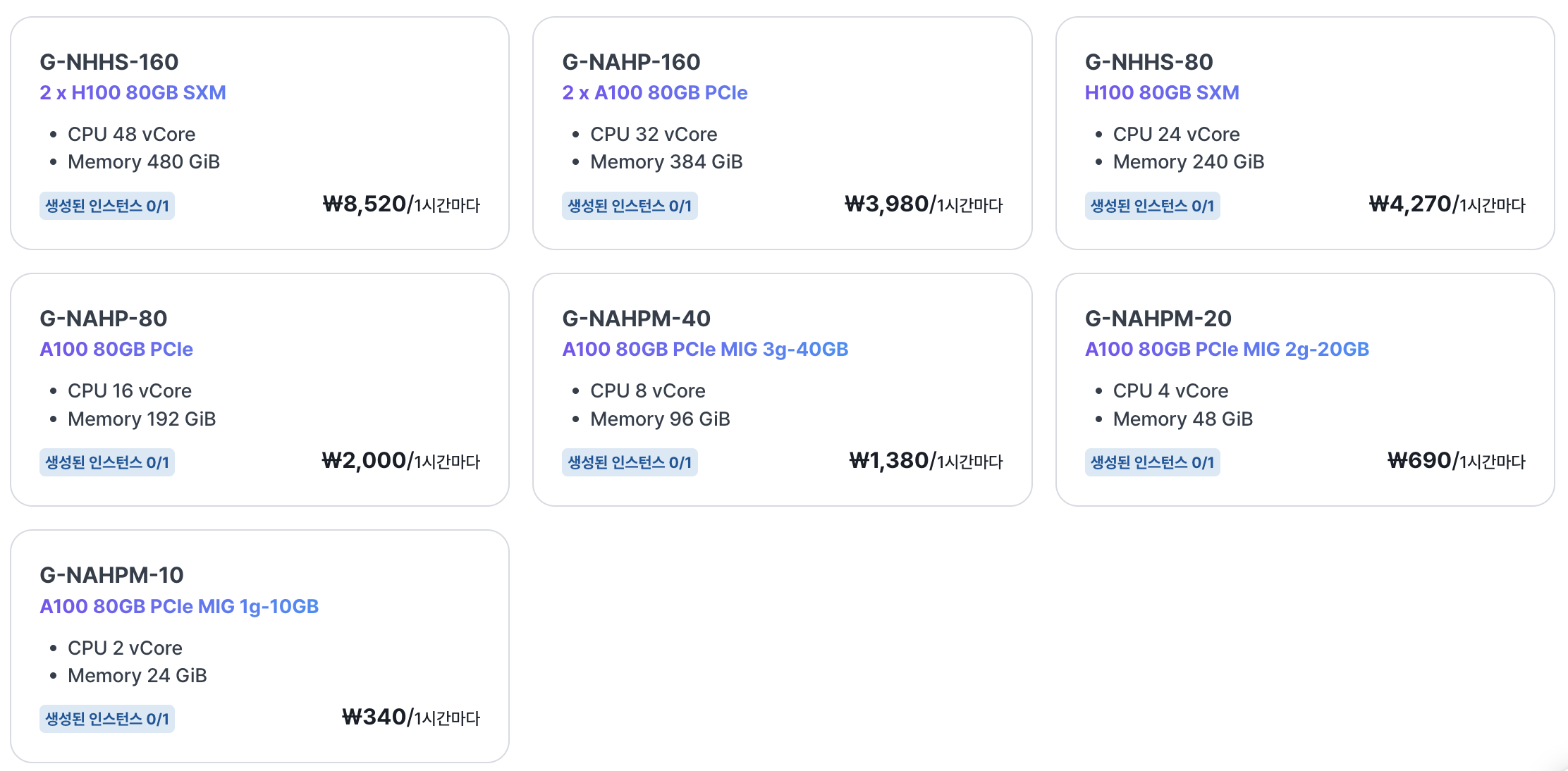Screen dimensions: 1568x771
Task: Click A100 80GB PCIe MIG 2g-20GB link
Action: click(x=1227, y=349)
